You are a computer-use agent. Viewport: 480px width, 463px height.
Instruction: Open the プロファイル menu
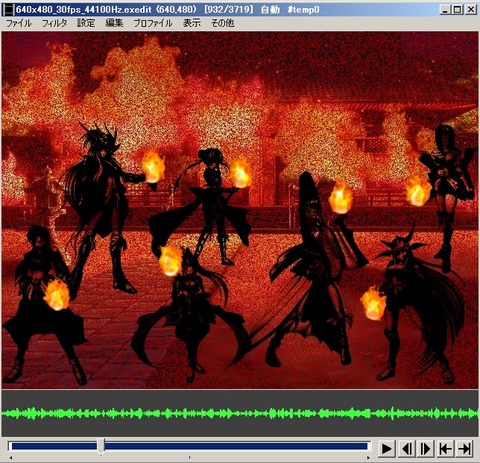point(153,23)
